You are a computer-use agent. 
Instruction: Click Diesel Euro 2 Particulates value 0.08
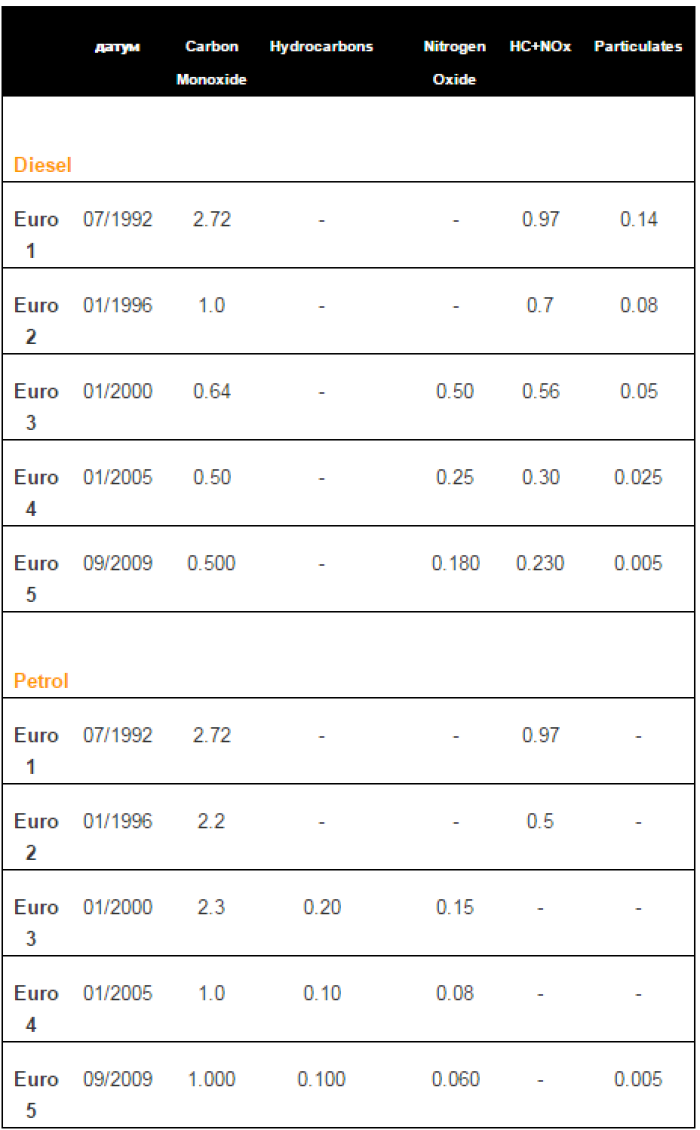638,305
